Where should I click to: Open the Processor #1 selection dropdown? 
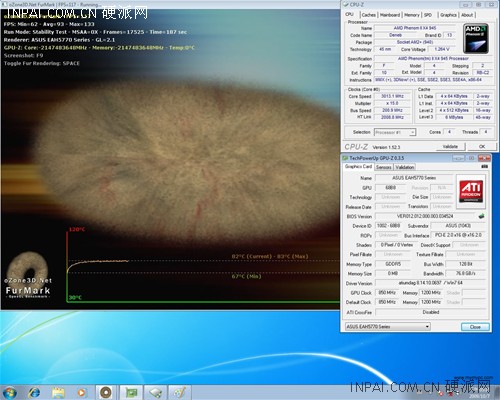[395, 132]
